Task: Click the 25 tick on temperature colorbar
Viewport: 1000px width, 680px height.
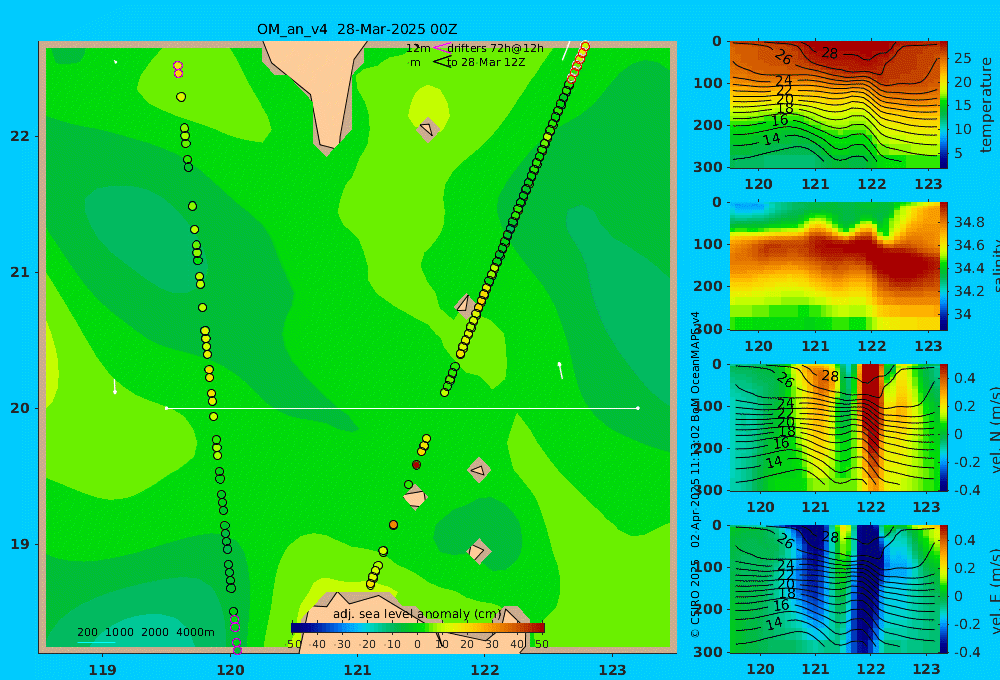Action: click(x=963, y=59)
